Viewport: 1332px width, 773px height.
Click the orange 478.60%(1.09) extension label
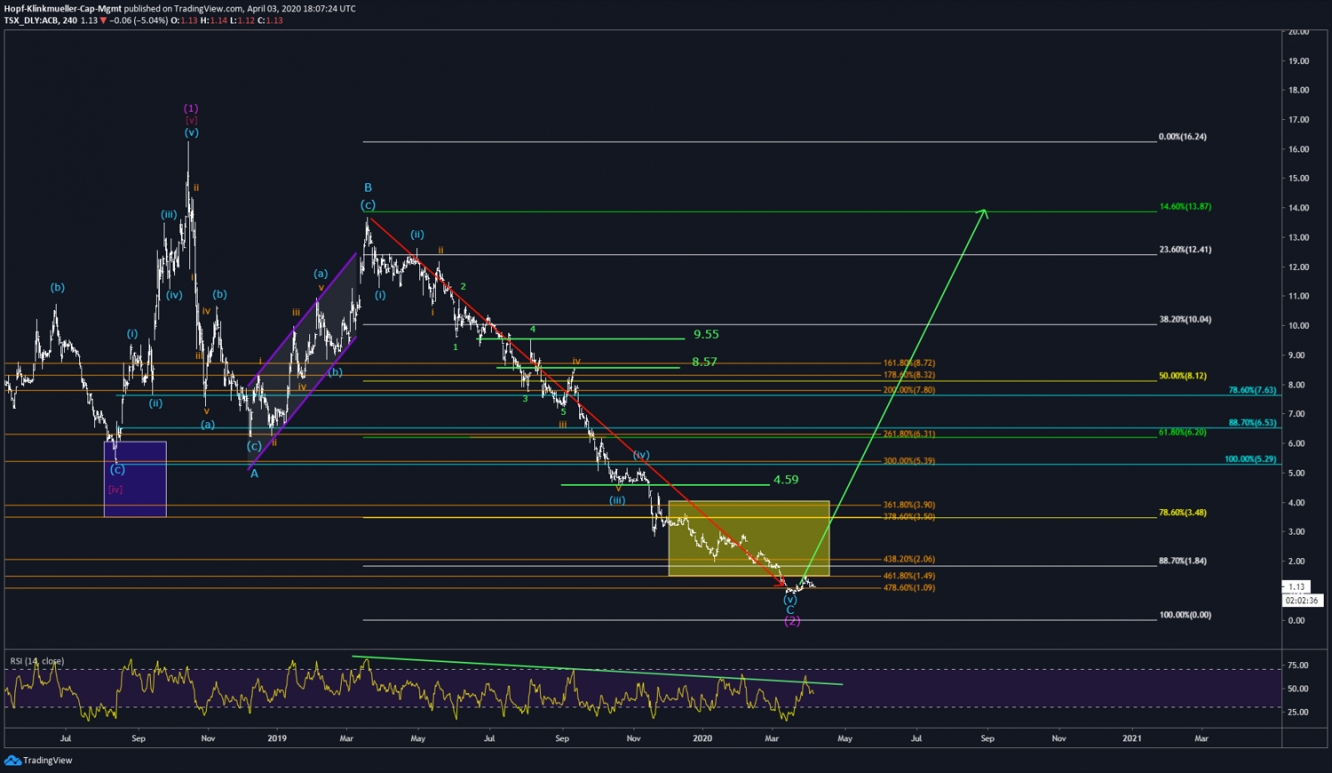tap(910, 588)
